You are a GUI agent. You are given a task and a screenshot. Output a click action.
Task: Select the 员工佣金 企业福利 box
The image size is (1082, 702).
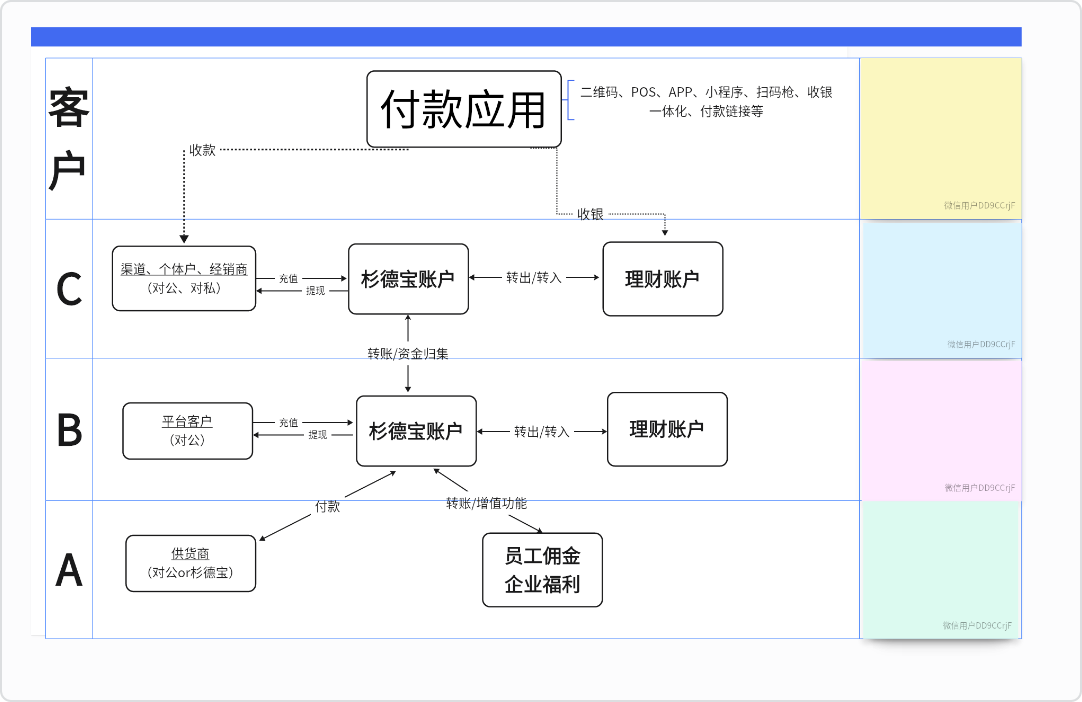point(542,570)
